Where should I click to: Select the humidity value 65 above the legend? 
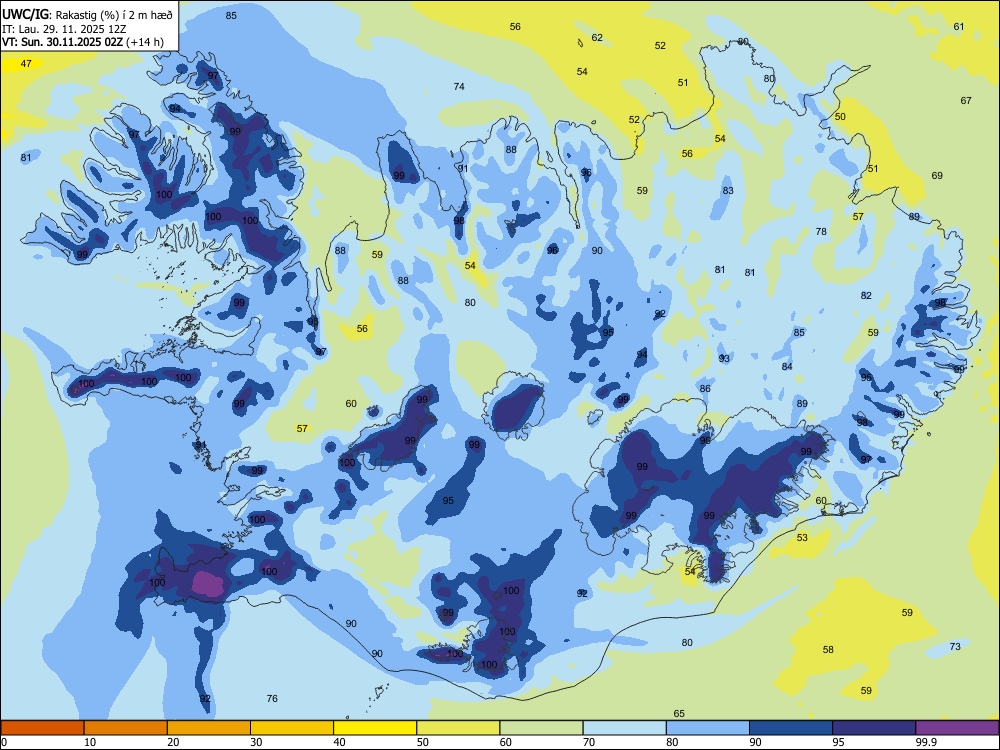click(x=679, y=714)
